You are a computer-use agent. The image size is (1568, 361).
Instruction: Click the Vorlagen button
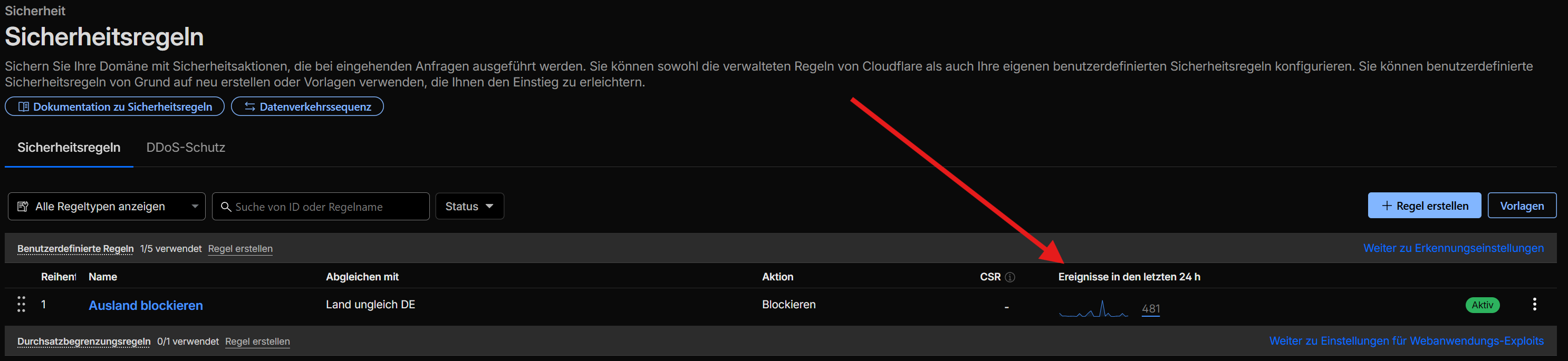coord(1521,206)
